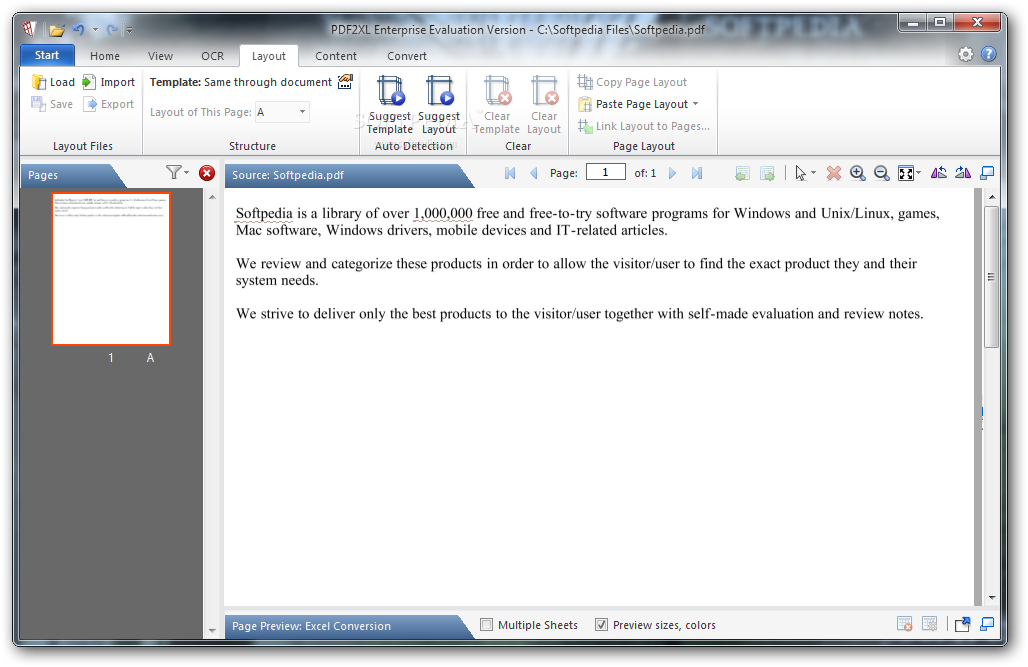The width and height of the screenshot is (1028, 667).
Task: Click the Redo arrow icon
Action: (x=112, y=30)
